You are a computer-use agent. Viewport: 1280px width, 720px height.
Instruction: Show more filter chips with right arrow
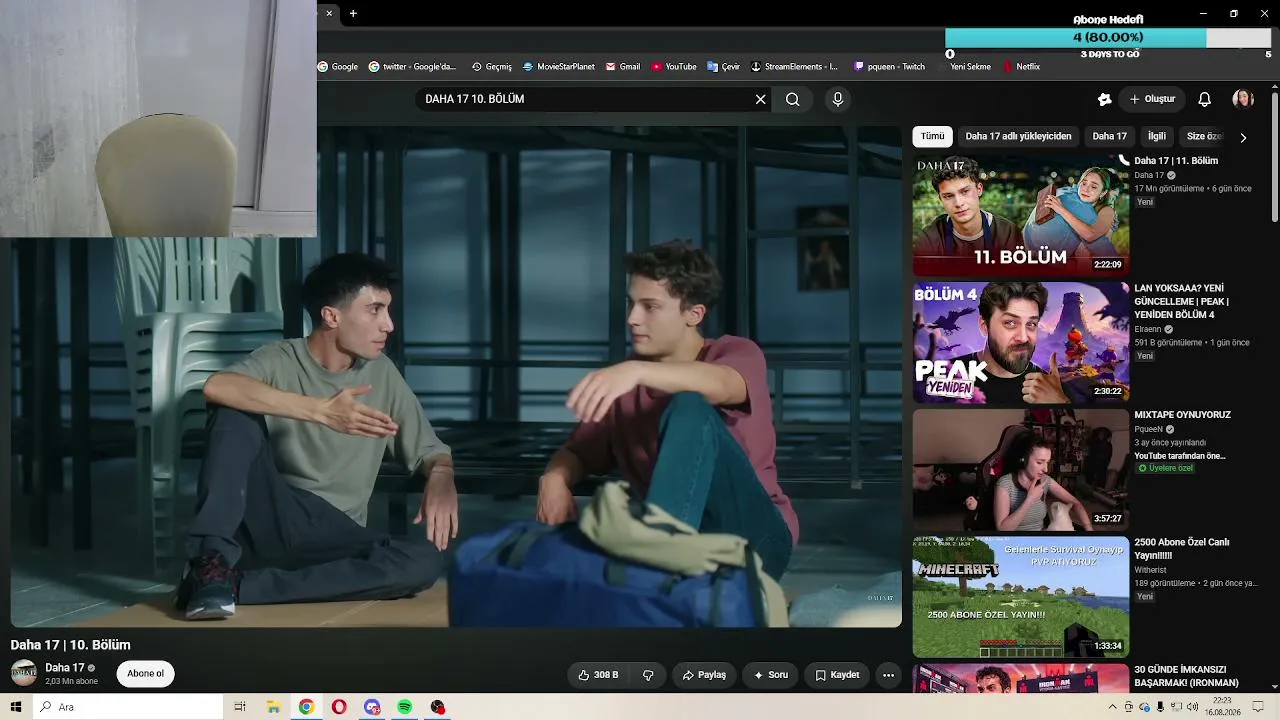pos(1243,137)
